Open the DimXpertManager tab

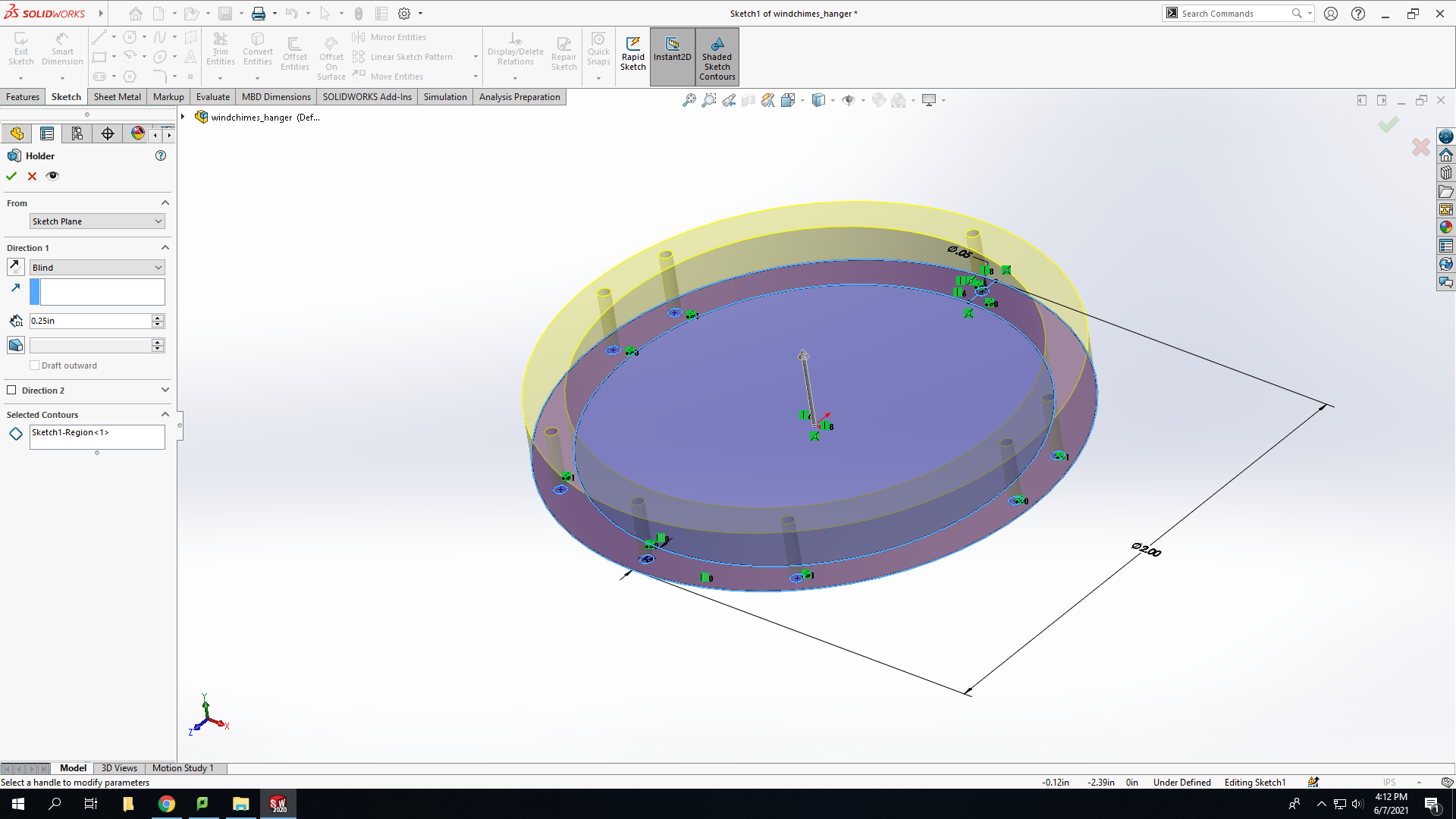point(108,133)
